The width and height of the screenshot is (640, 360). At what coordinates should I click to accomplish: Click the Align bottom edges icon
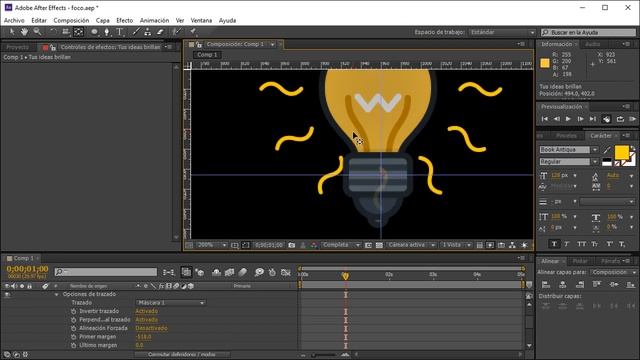(x=631, y=284)
